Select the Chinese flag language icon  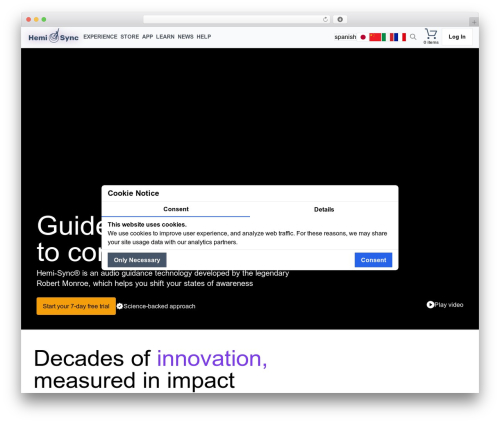(x=375, y=37)
